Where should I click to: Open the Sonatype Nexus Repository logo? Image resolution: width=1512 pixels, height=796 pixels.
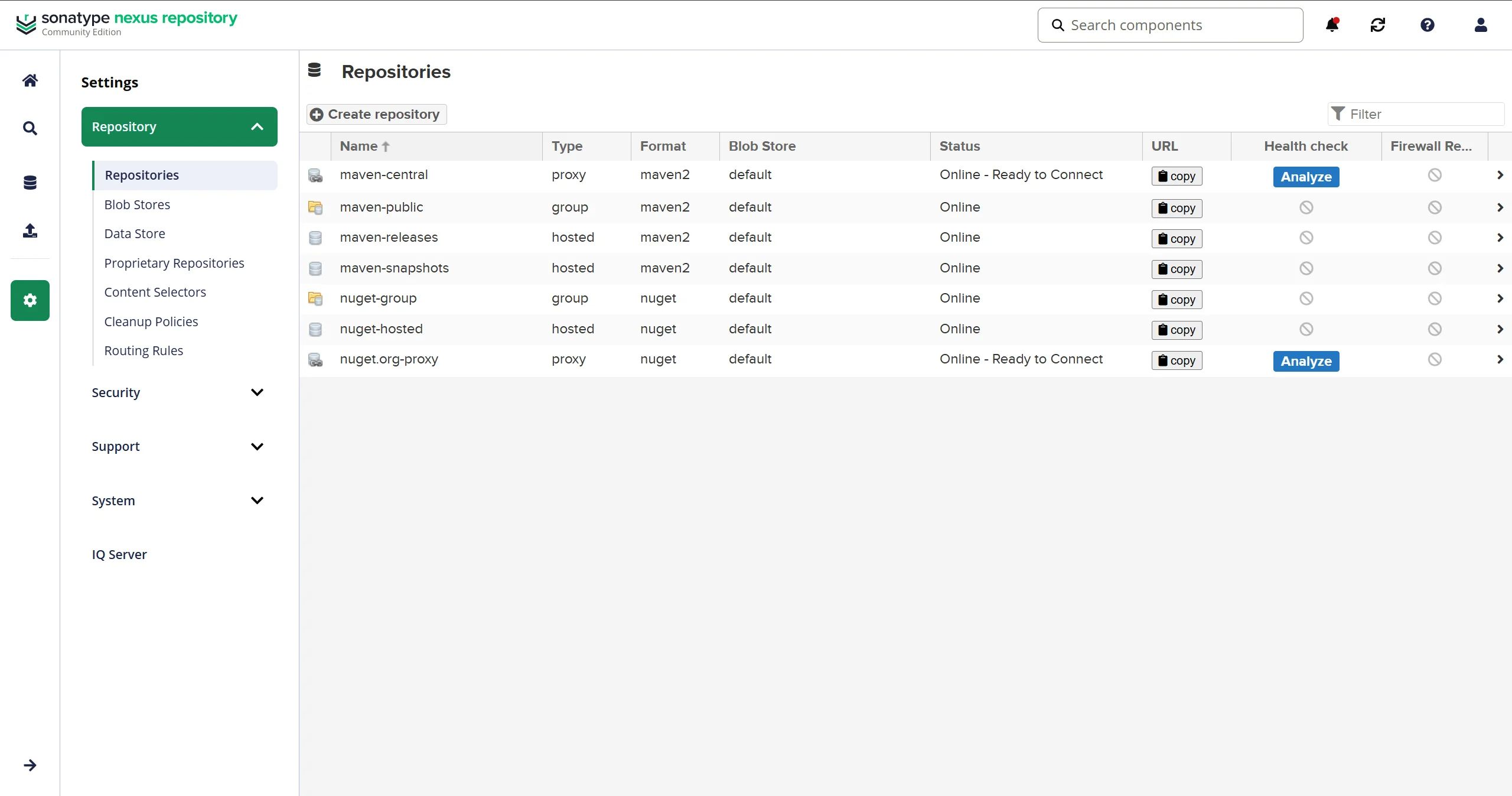tap(126, 24)
